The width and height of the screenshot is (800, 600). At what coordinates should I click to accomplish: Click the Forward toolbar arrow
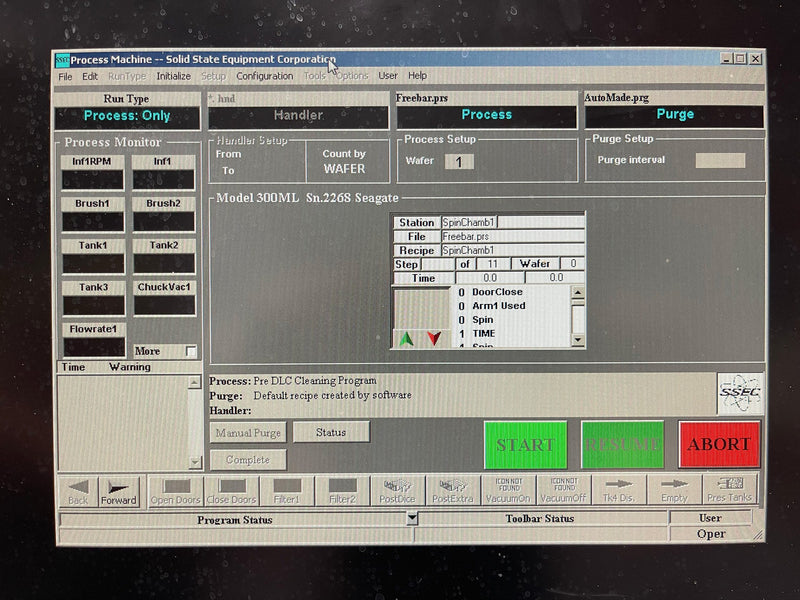pos(118,491)
